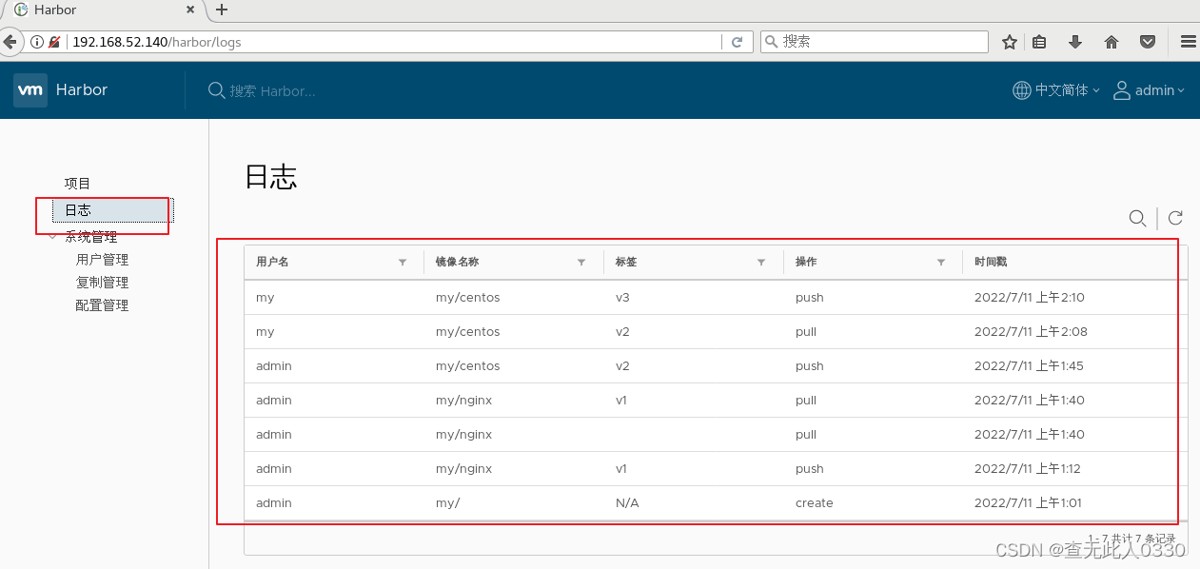This screenshot has height=569, width=1200.
Task: Click the timestamp 2022/7/11 上午1:01
Action: click(1028, 503)
